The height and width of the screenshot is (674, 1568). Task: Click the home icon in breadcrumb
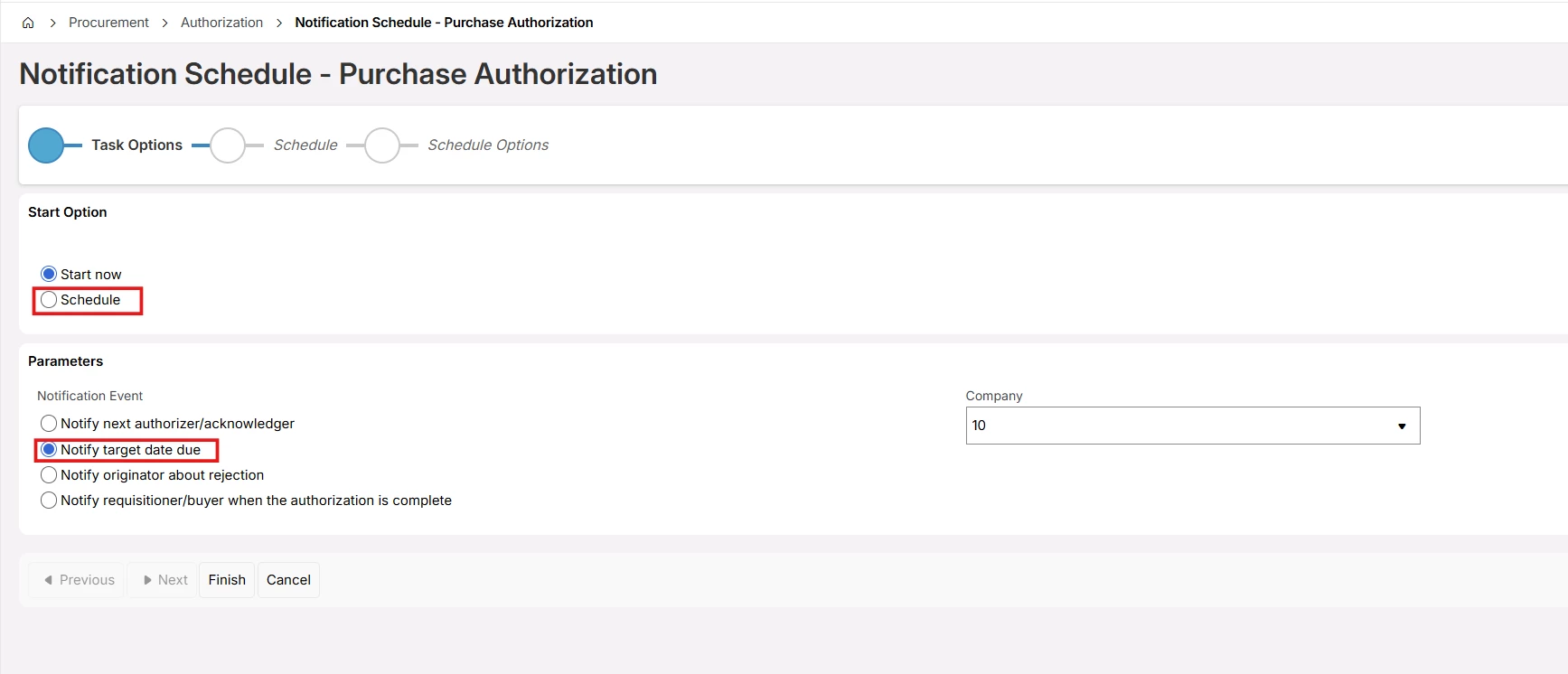coord(28,23)
